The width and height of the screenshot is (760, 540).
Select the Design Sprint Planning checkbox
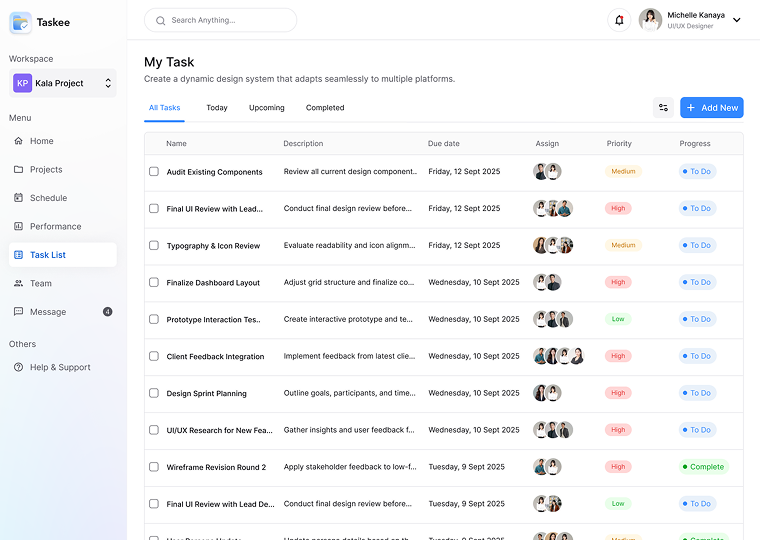[154, 393]
